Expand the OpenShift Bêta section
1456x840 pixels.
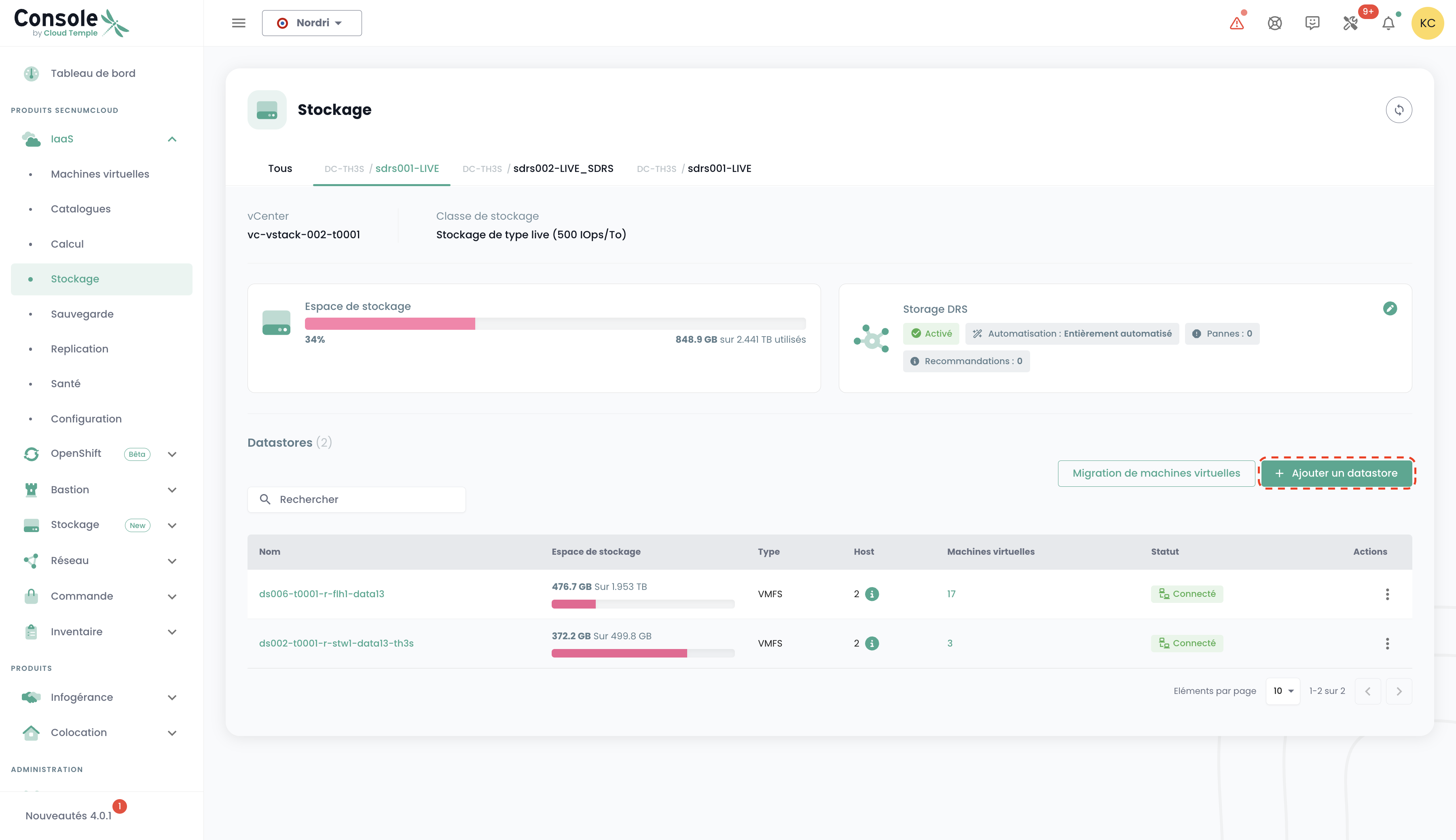tap(172, 454)
